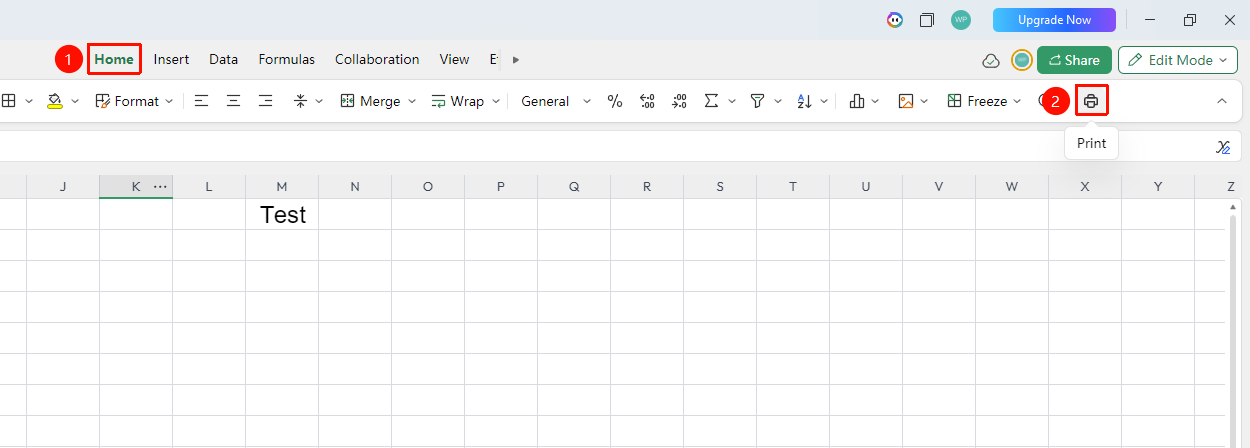Expand the AutoSum function list arrow

point(732,101)
